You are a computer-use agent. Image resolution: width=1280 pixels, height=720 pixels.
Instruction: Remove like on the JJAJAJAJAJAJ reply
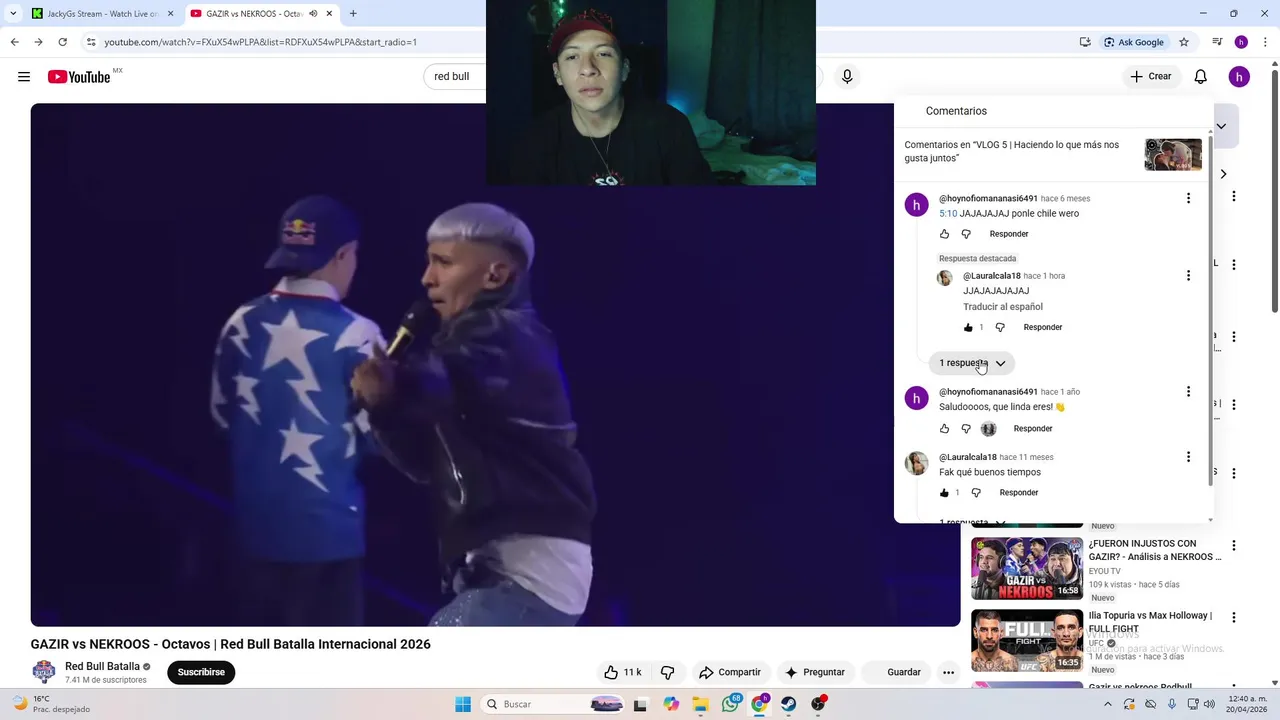[968, 327]
